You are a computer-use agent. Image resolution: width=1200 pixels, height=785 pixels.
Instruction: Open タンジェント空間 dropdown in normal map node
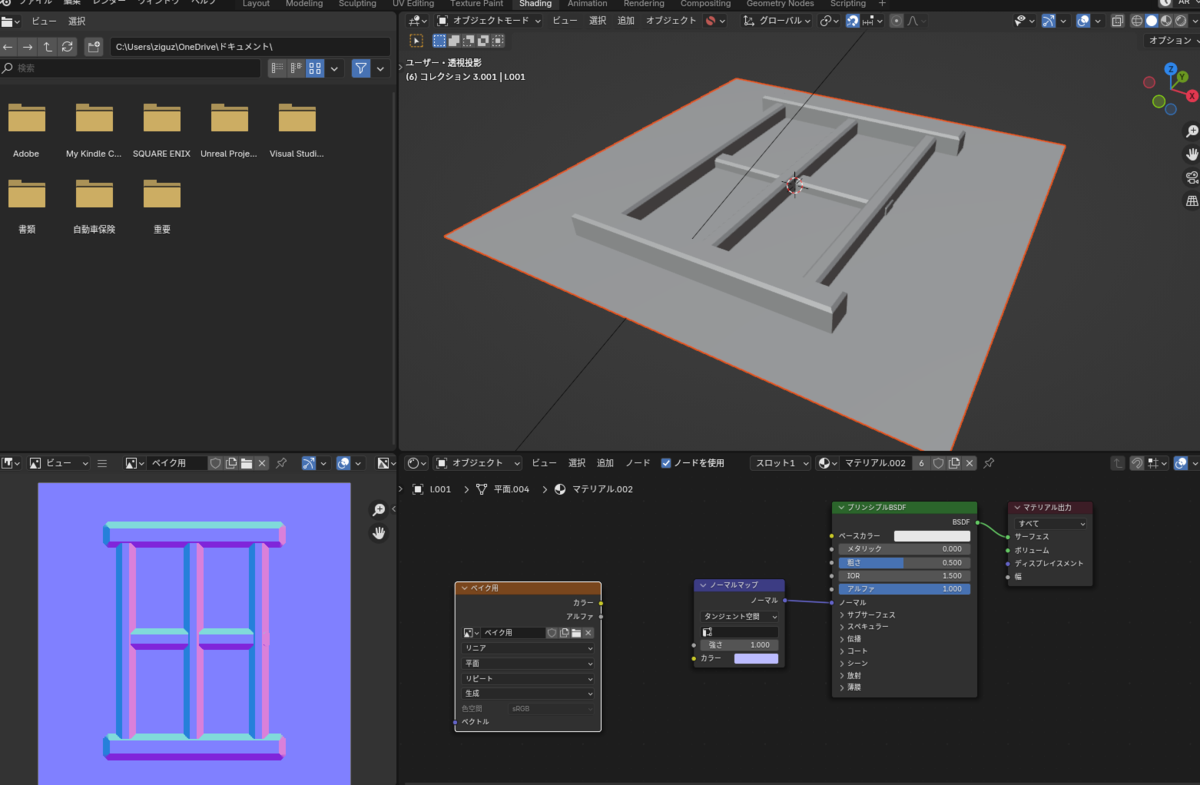coord(740,617)
